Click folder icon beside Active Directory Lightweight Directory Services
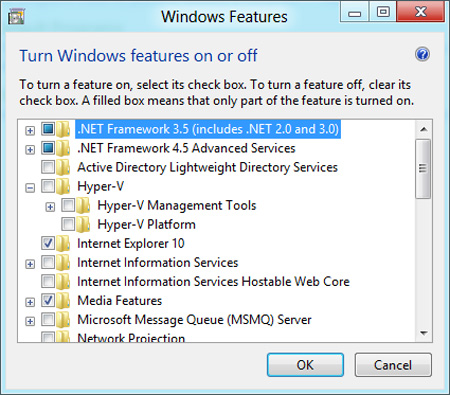 point(63,167)
